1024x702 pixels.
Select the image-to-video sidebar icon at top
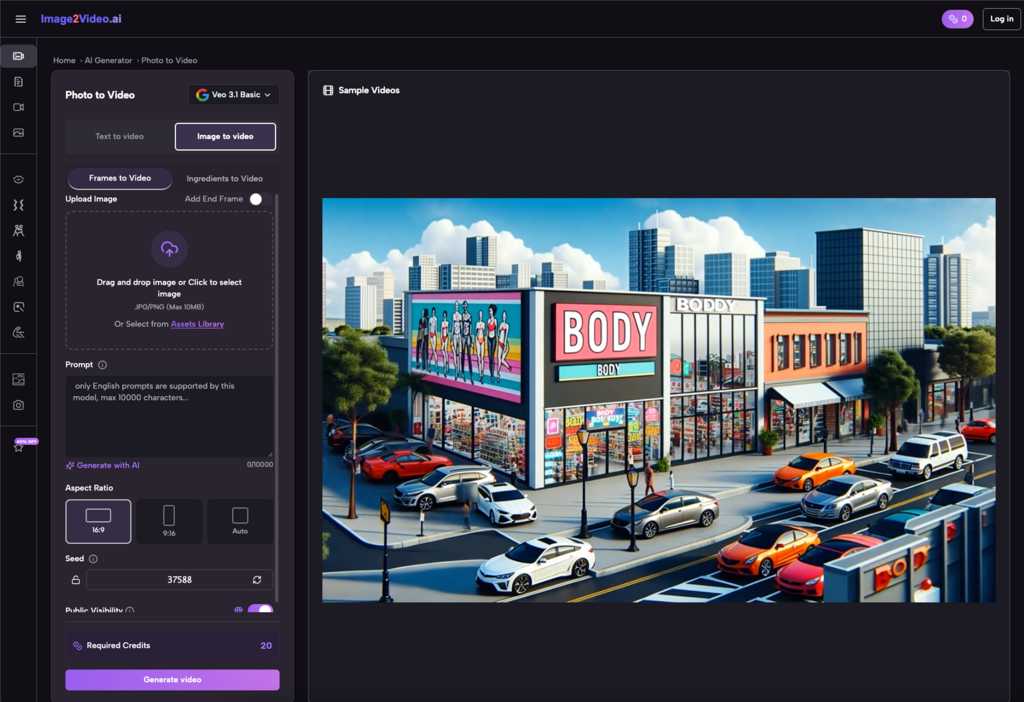point(18,56)
